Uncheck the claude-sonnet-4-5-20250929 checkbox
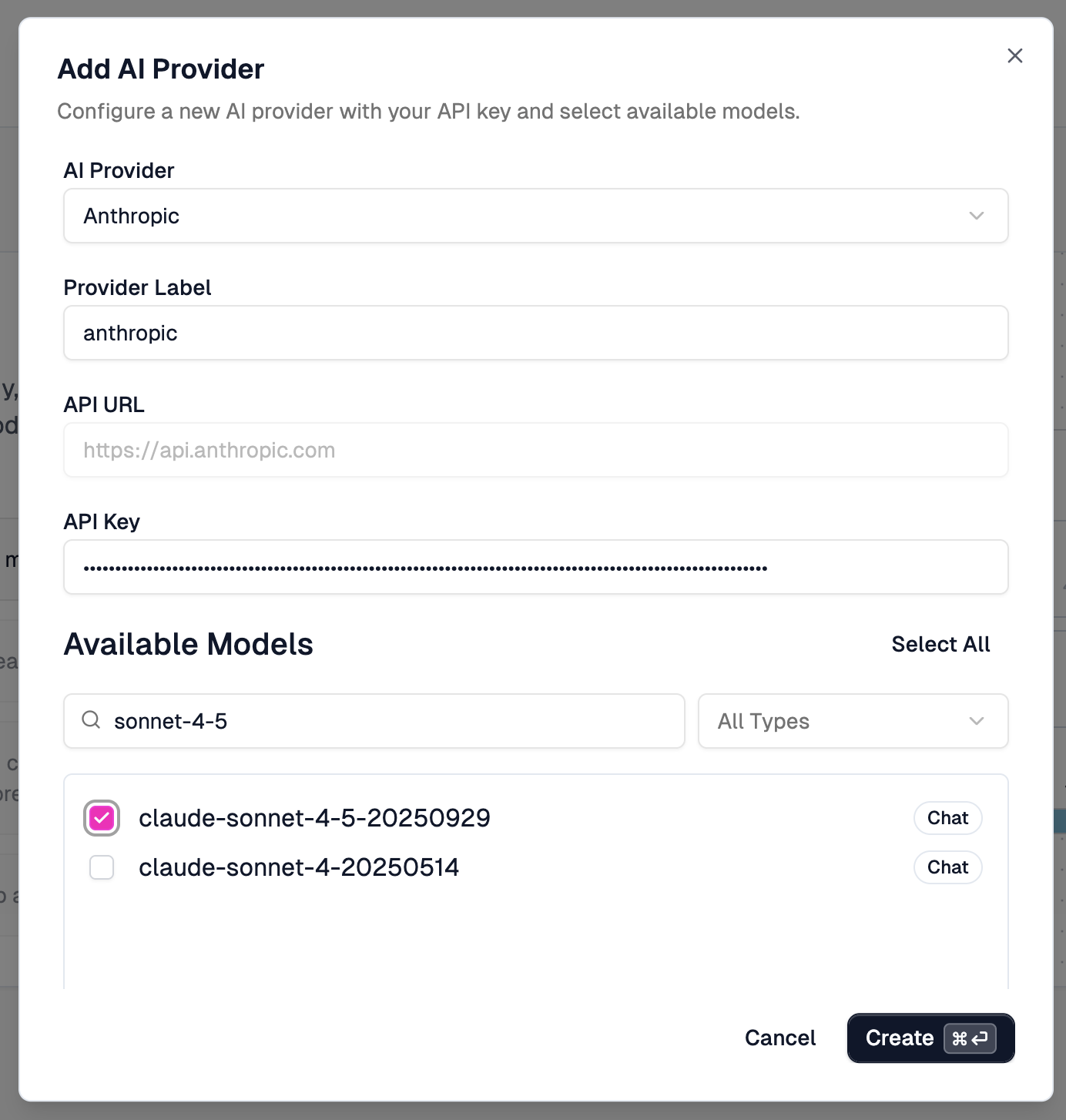Viewport: 1066px width, 1120px height. (x=102, y=818)
